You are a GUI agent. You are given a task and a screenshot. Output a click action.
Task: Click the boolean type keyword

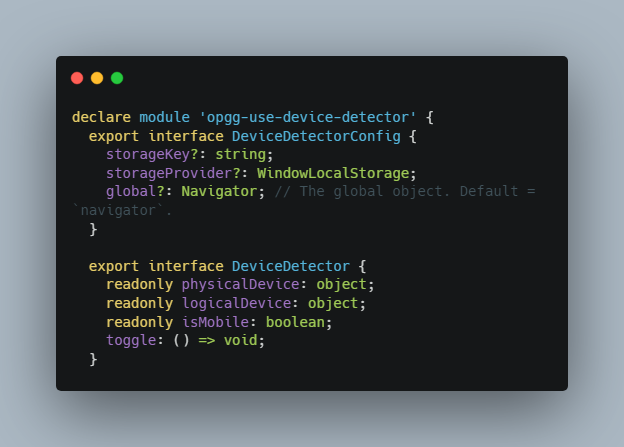(x=295, y=322)
